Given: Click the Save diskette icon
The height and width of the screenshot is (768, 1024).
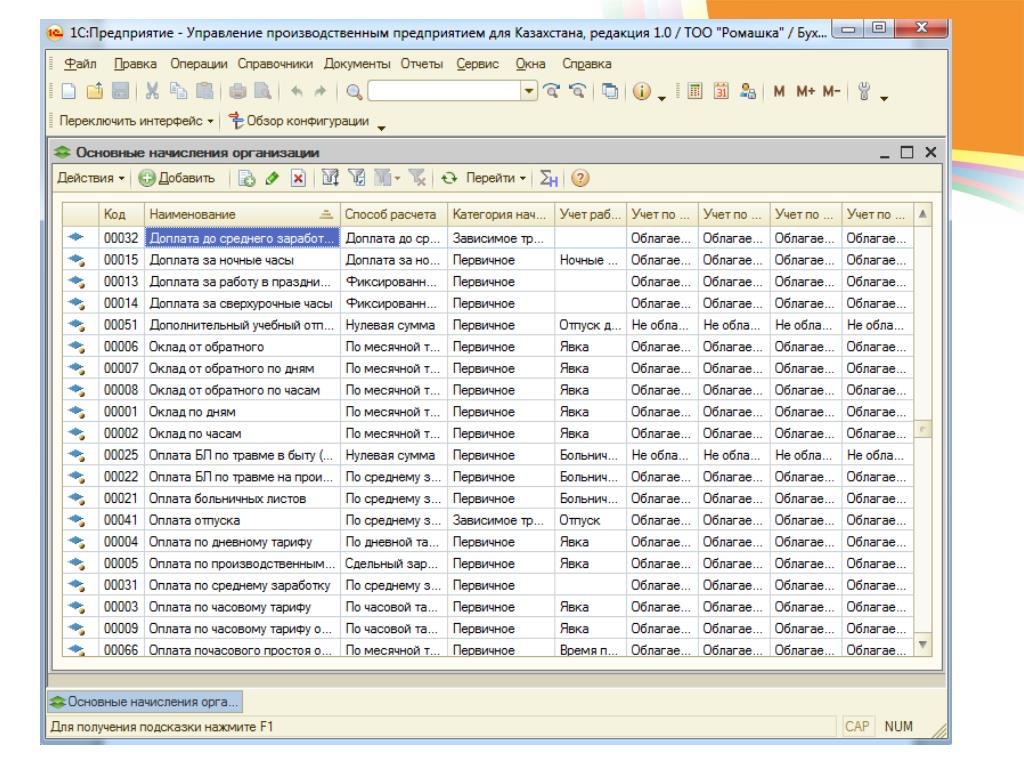Looking at the screenshot, I should 120,91.
